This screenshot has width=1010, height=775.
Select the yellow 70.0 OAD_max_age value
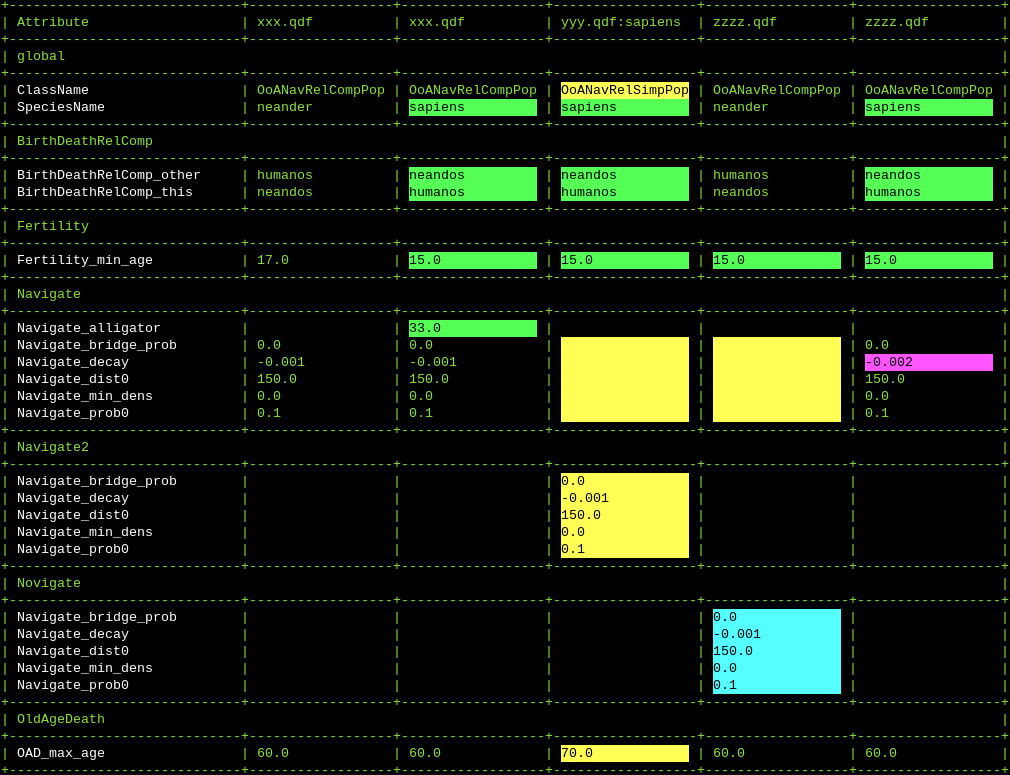[624, 753]
